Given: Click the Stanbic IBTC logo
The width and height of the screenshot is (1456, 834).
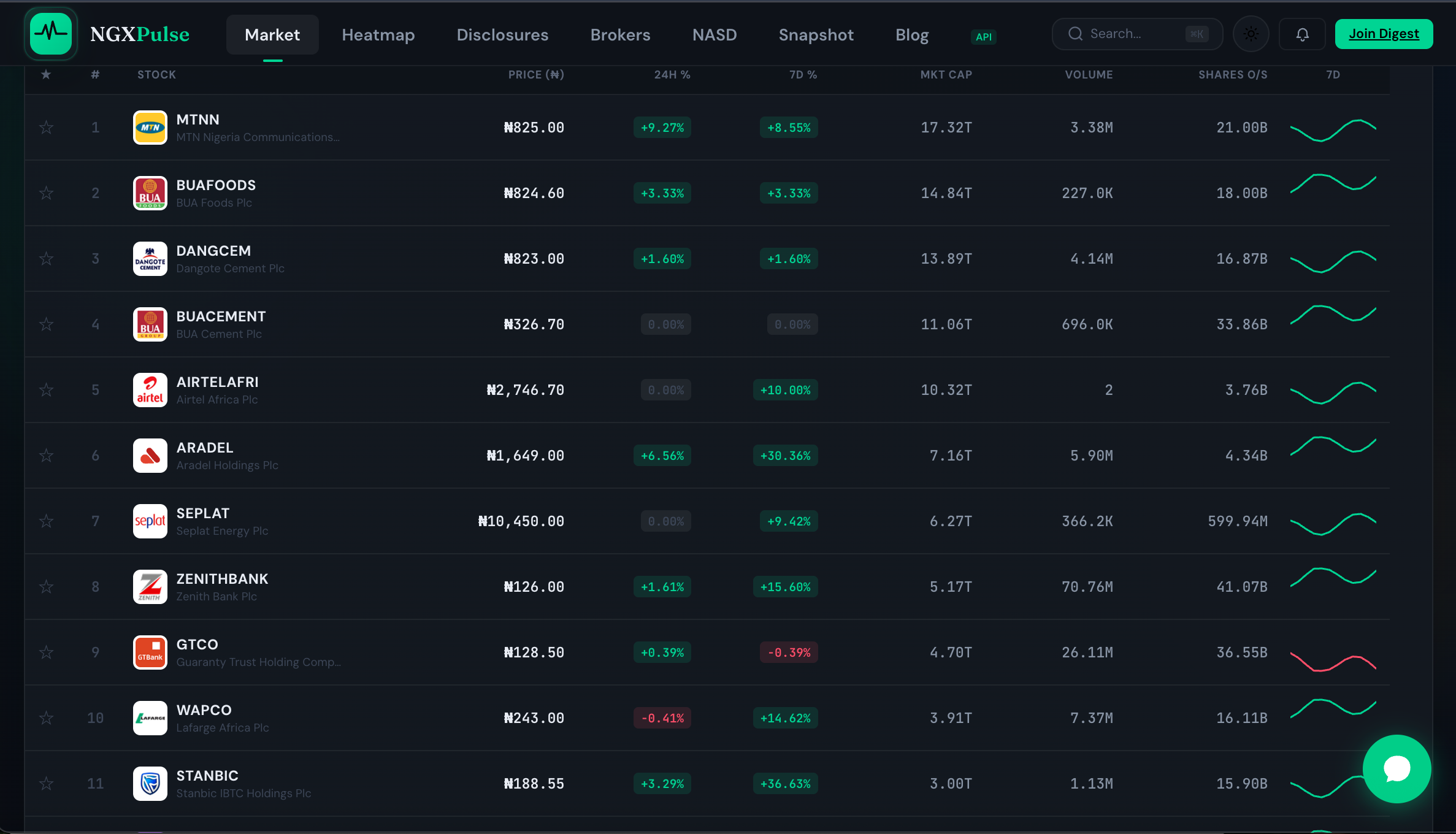Looking at the screenshot, I should [150, 784].
